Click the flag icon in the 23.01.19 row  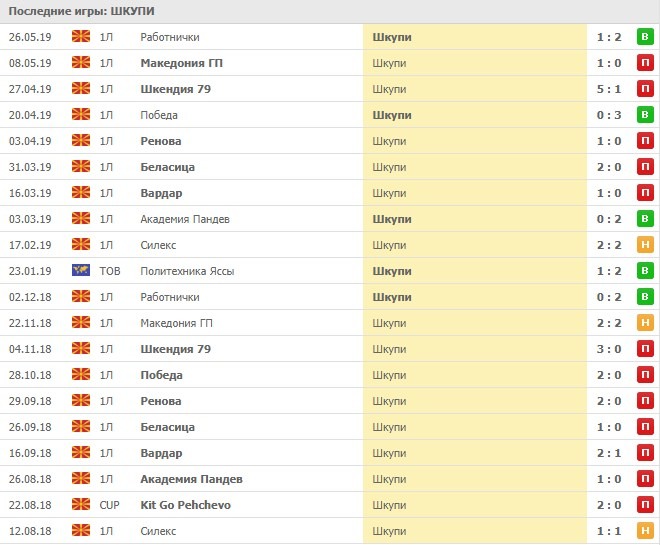click(x=81, y=271)
